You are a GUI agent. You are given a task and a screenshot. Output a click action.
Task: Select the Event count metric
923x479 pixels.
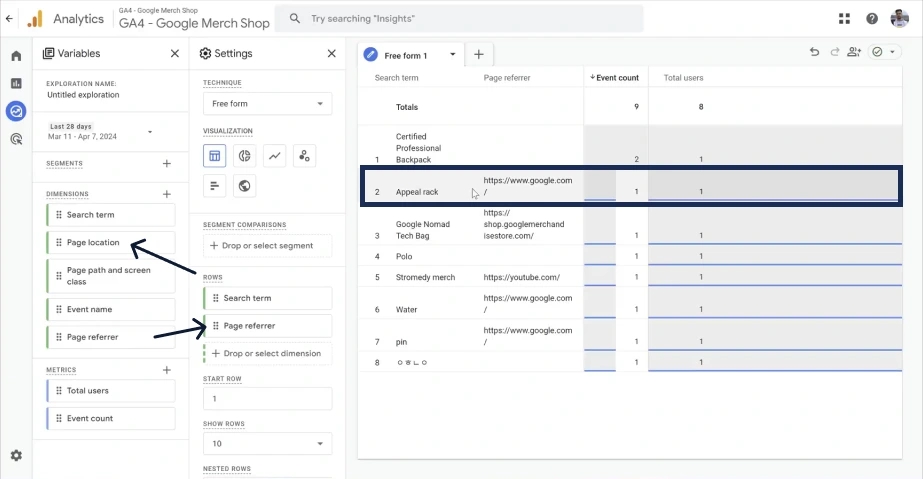point(111,418)
